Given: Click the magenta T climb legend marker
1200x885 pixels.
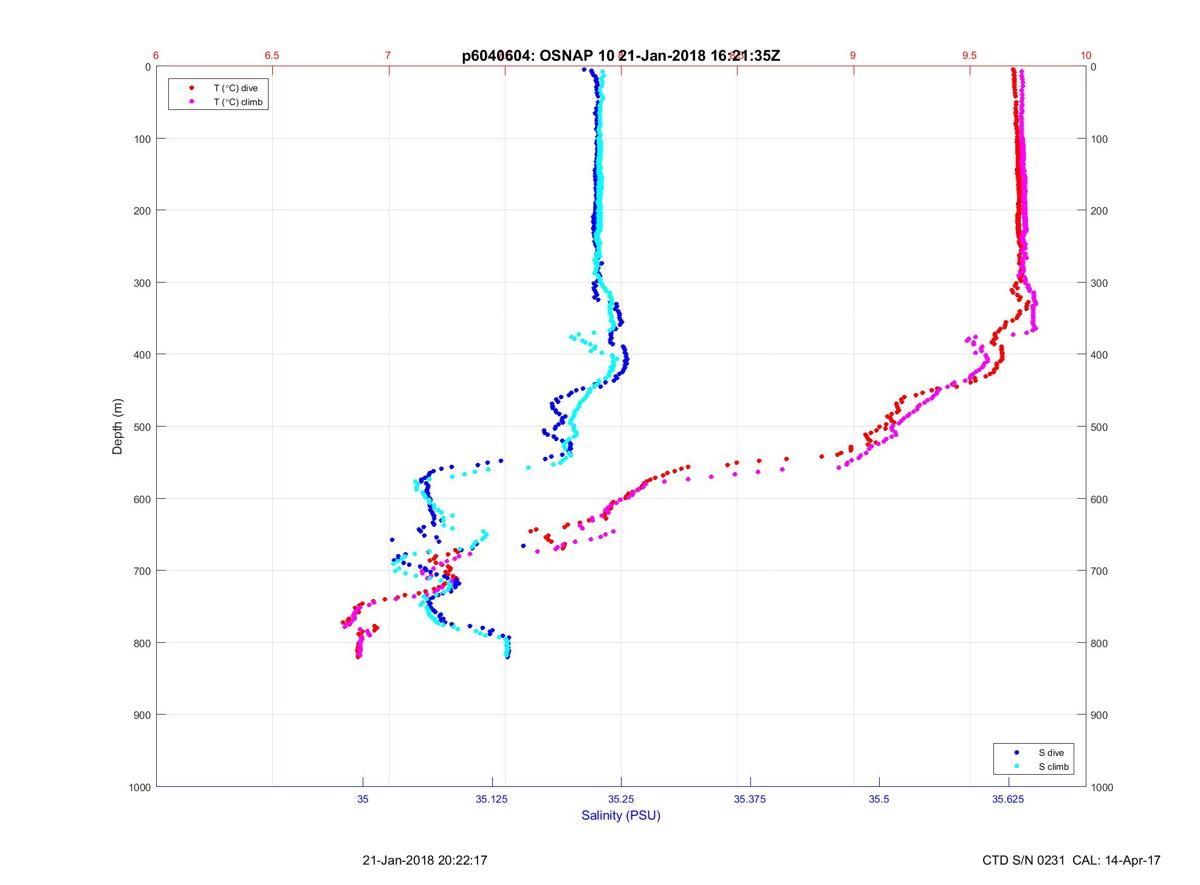Looking at the screenshot, I should [x=190, y=102].
